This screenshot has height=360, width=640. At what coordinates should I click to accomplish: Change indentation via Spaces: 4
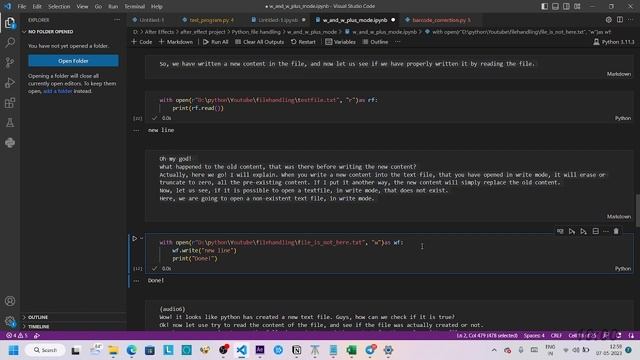pos(534,336)
